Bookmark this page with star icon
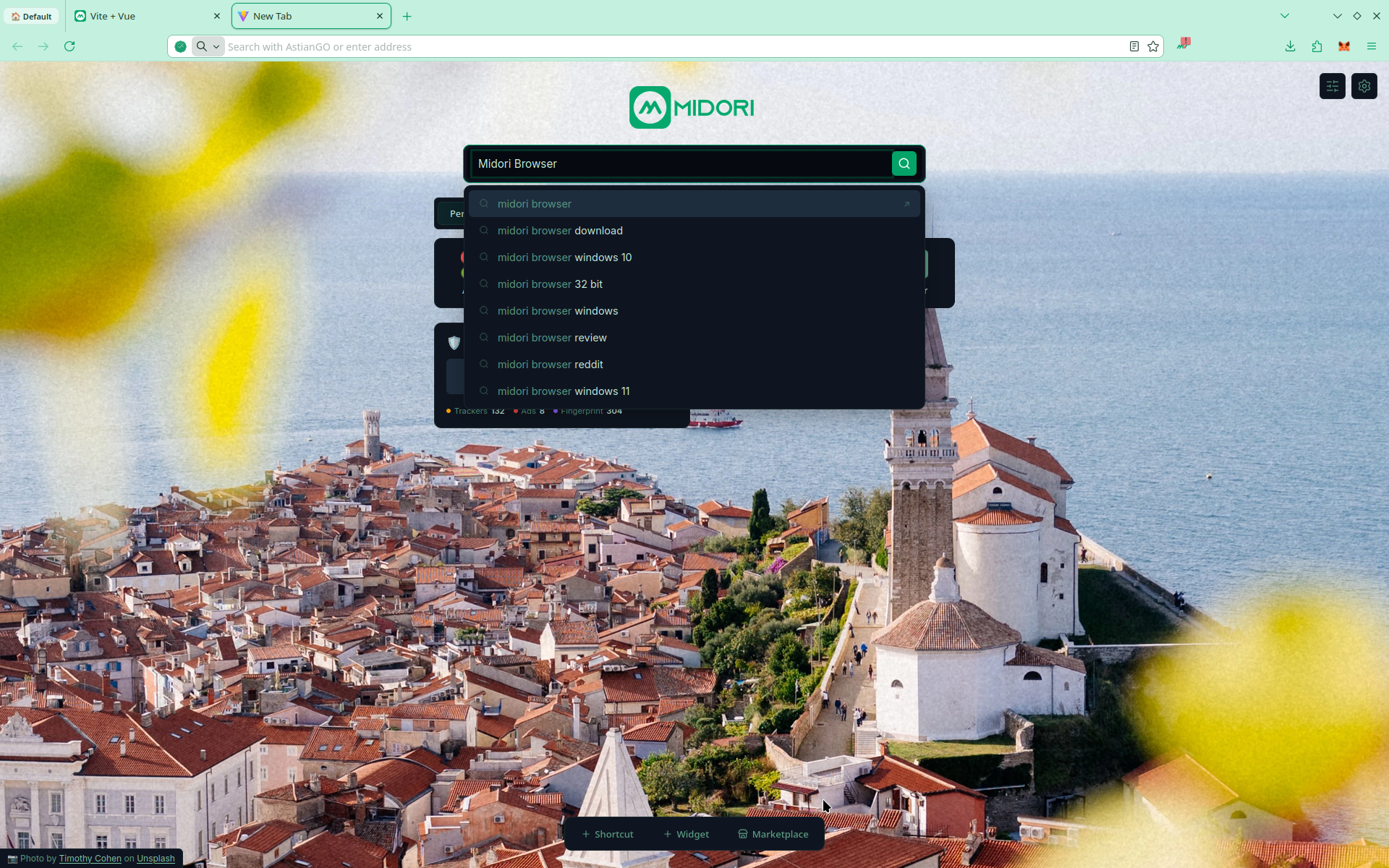 point(1153,46)
